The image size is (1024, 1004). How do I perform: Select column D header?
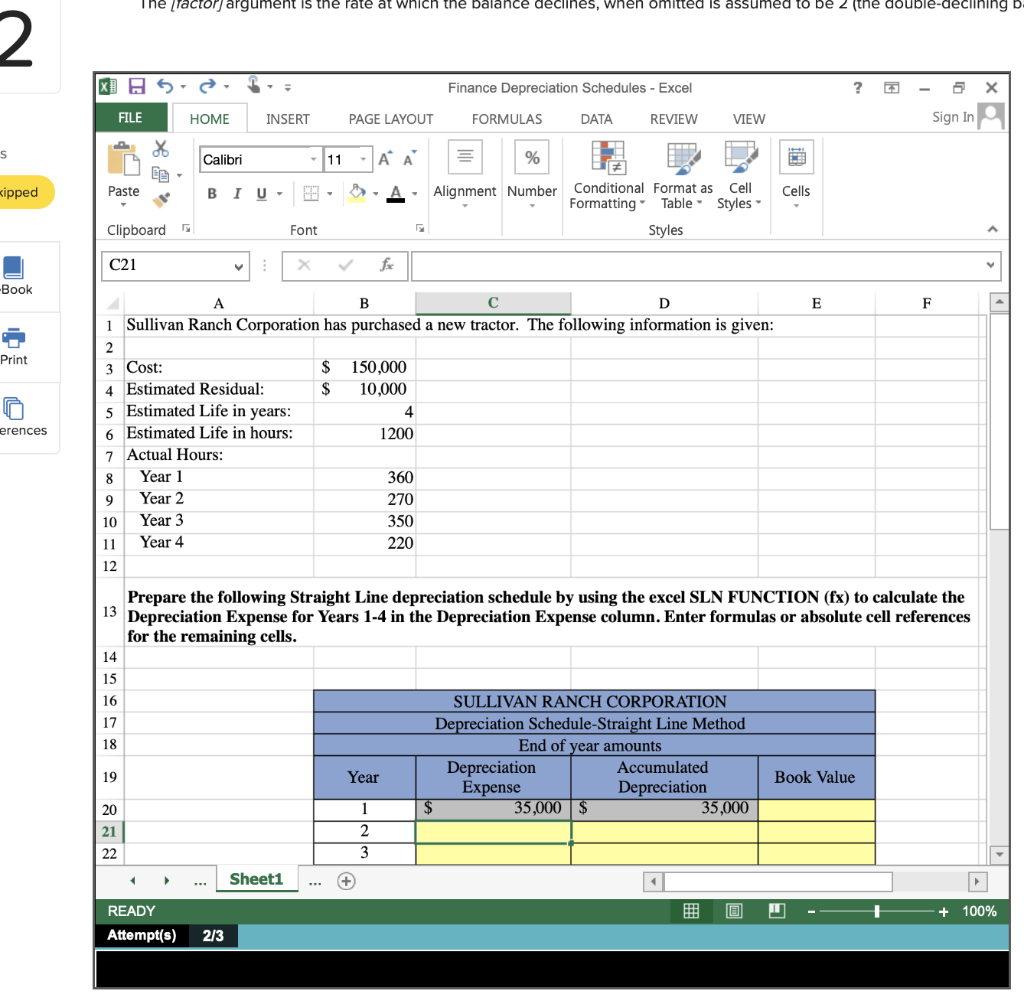click(x=664, y=303)
